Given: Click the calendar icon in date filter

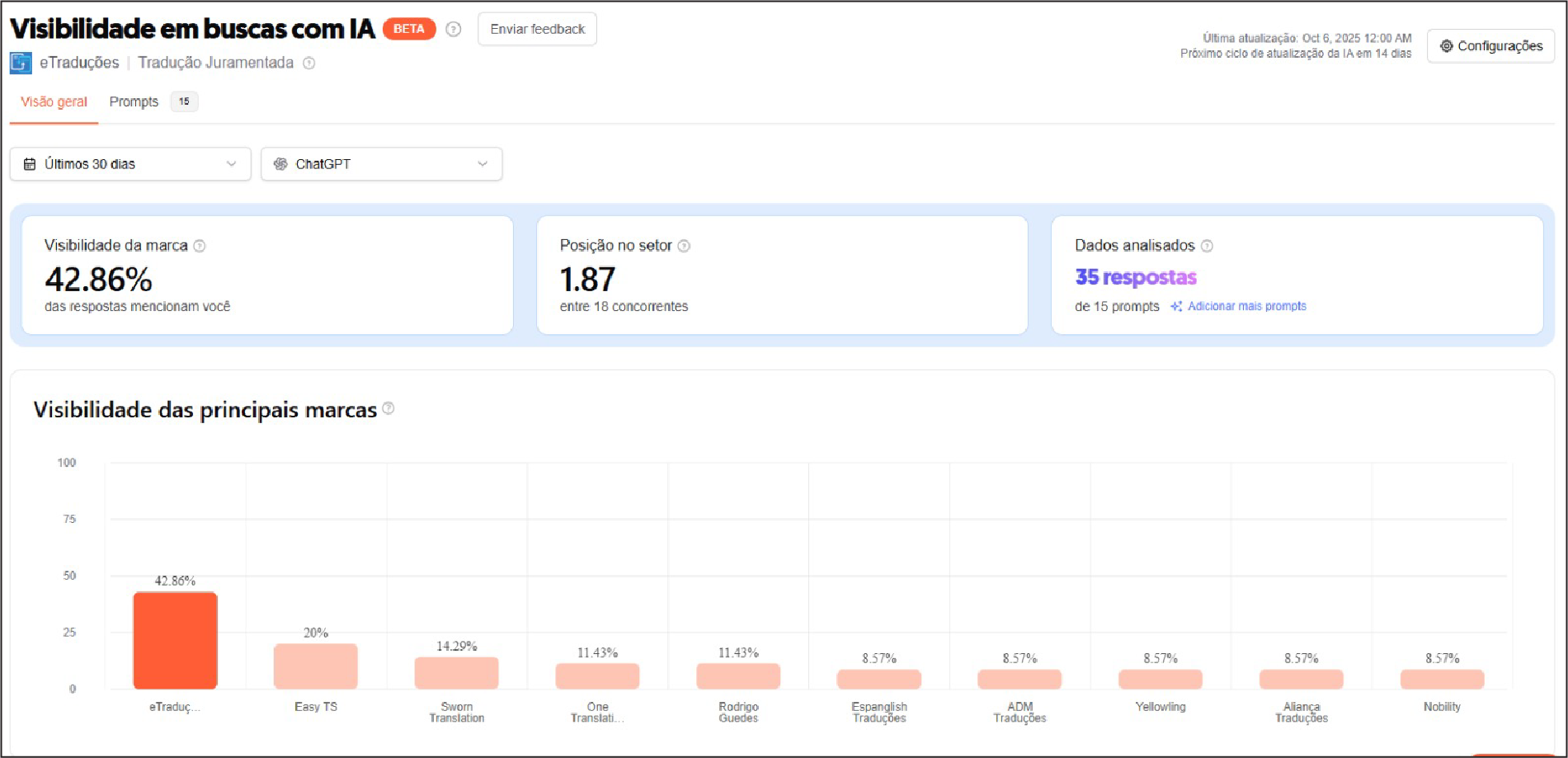Looking at the screenshot, I should [30, 164].
